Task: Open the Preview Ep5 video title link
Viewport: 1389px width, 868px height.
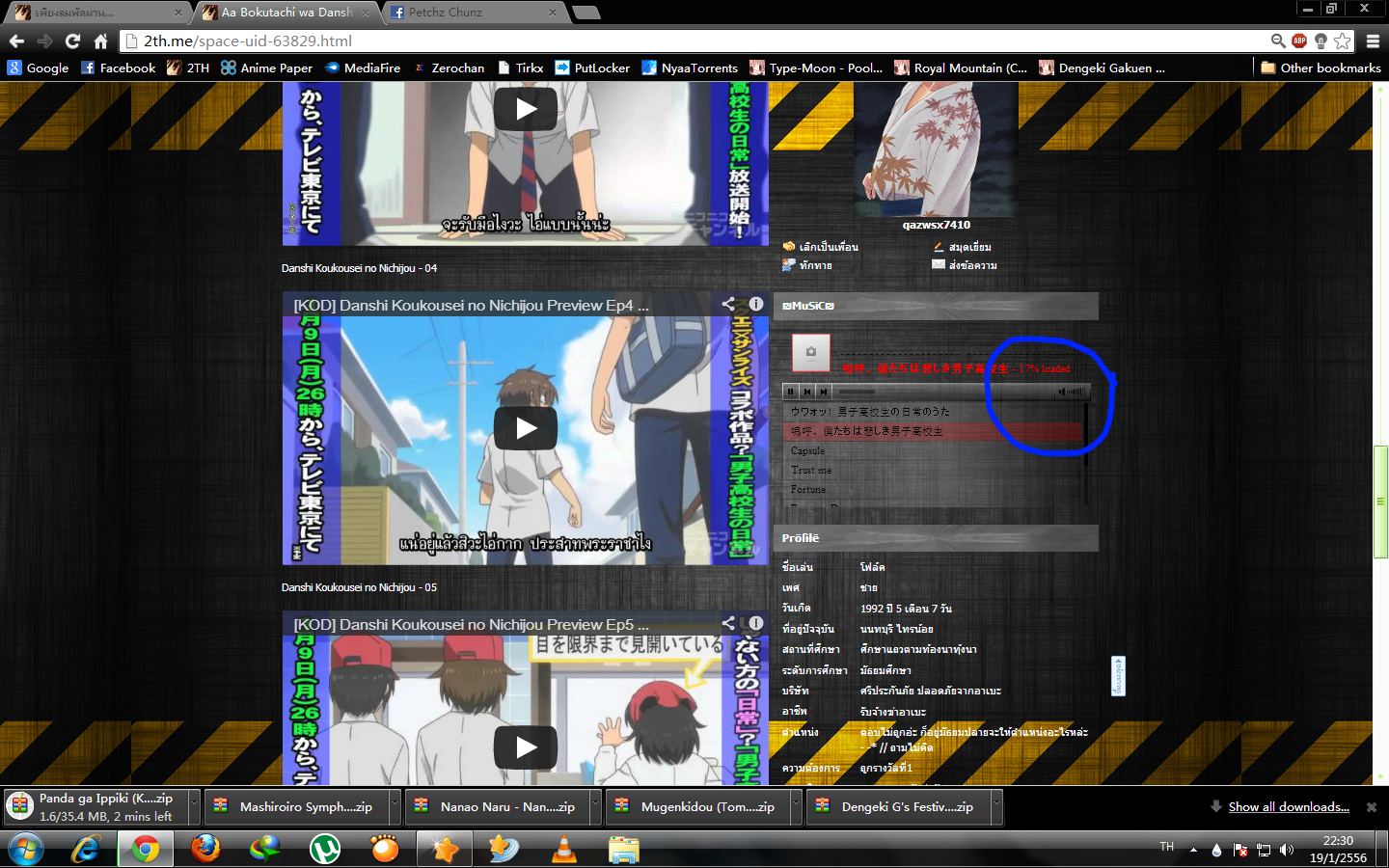Action: pos(471,624)
